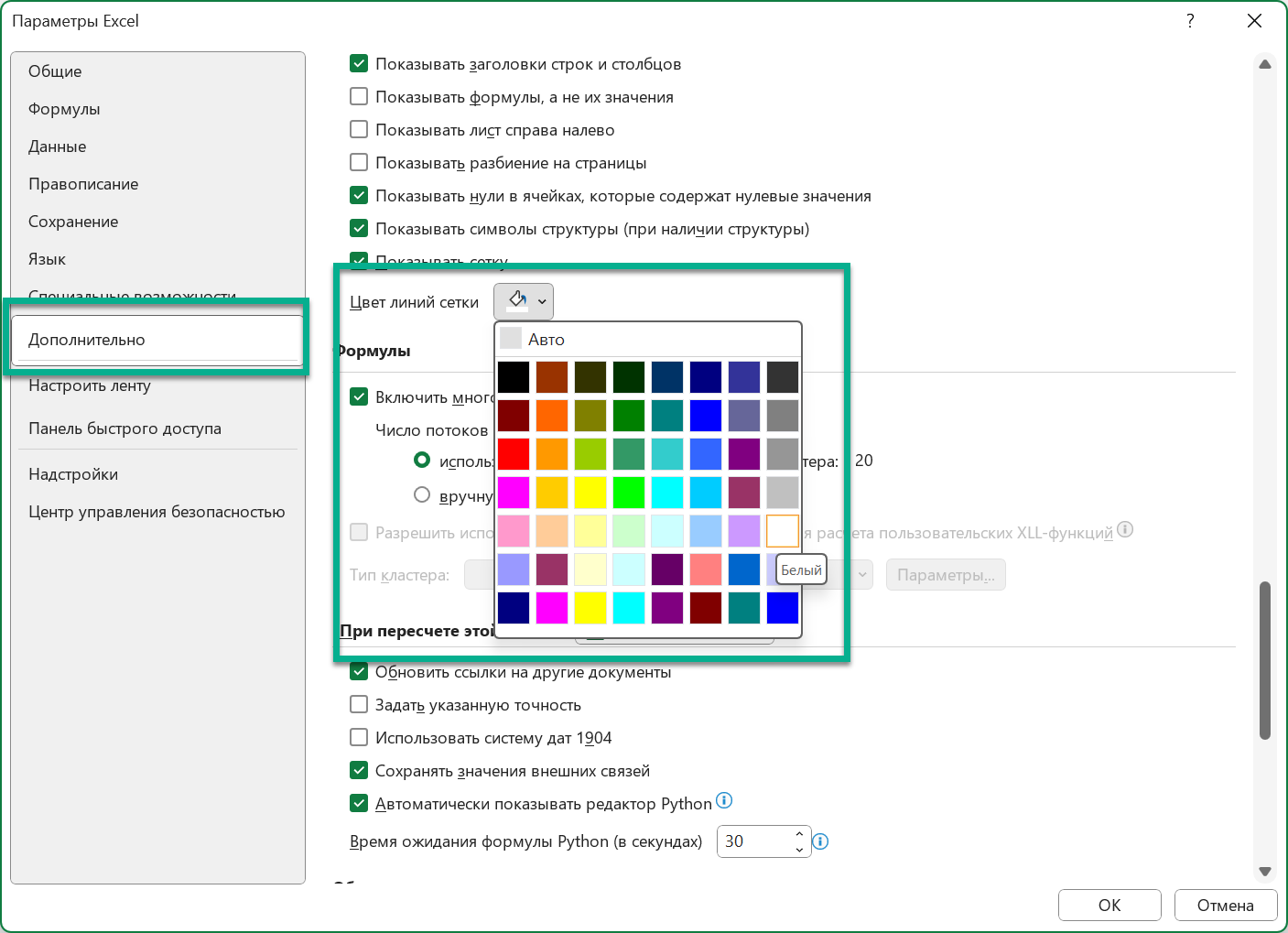Select Дополнительно category

[x=157, y=340]
